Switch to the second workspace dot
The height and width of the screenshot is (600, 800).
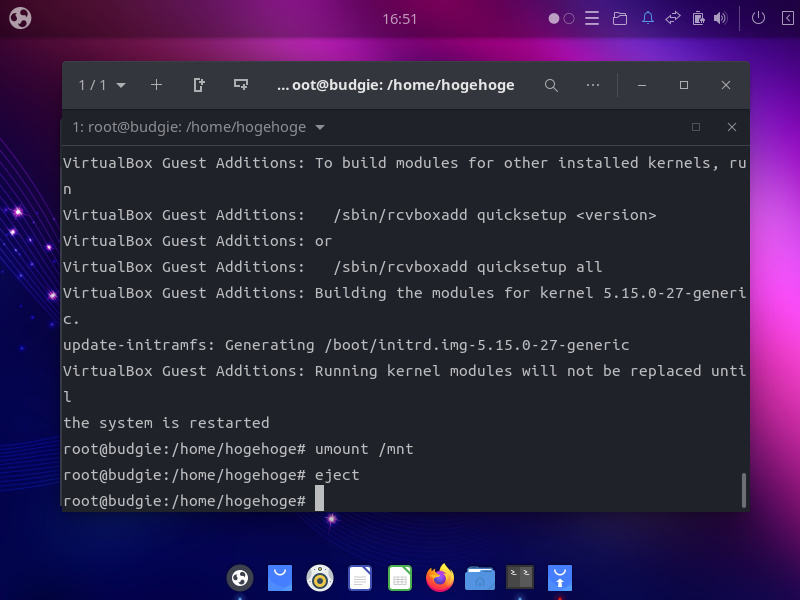(569, 19)
